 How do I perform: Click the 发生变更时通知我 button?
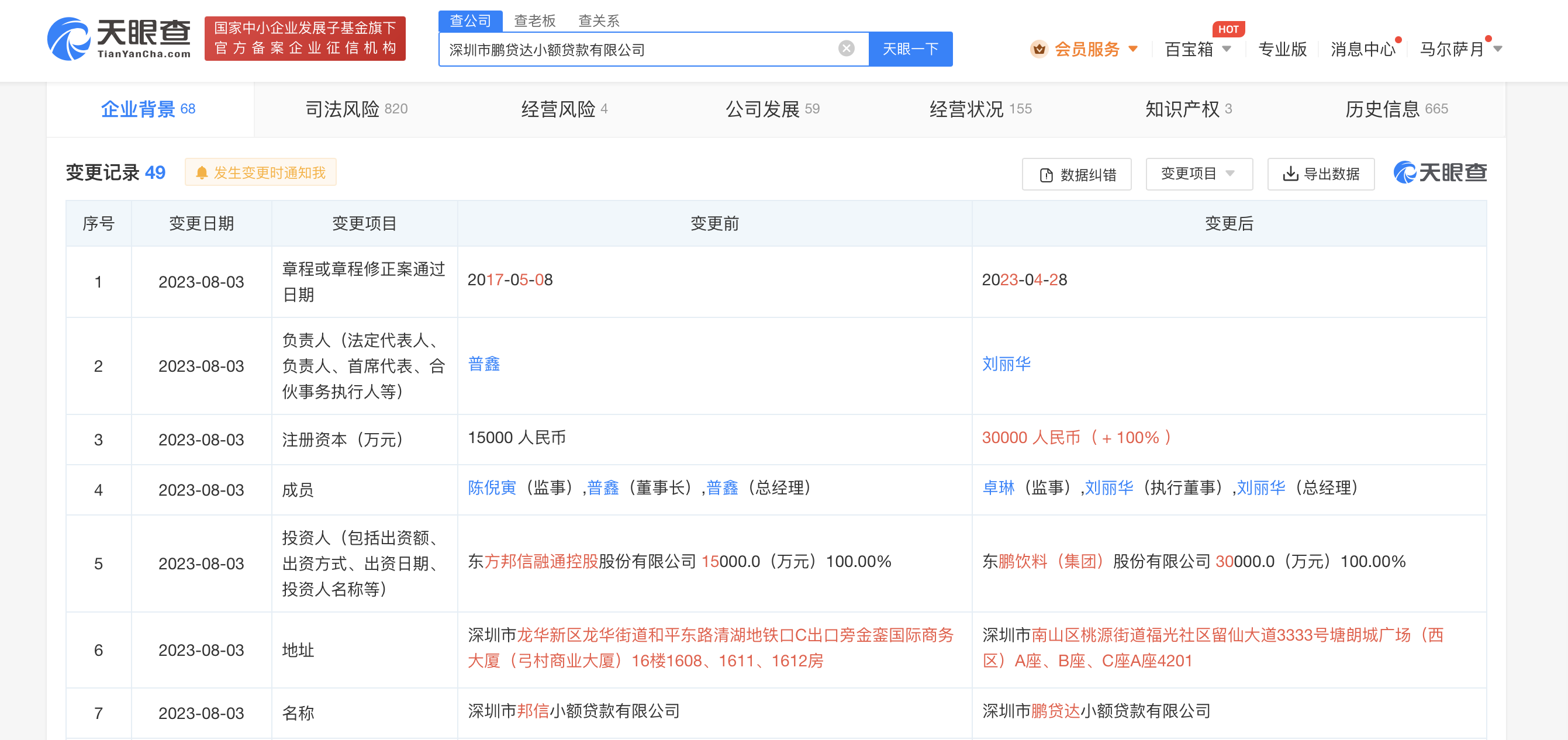261,173
